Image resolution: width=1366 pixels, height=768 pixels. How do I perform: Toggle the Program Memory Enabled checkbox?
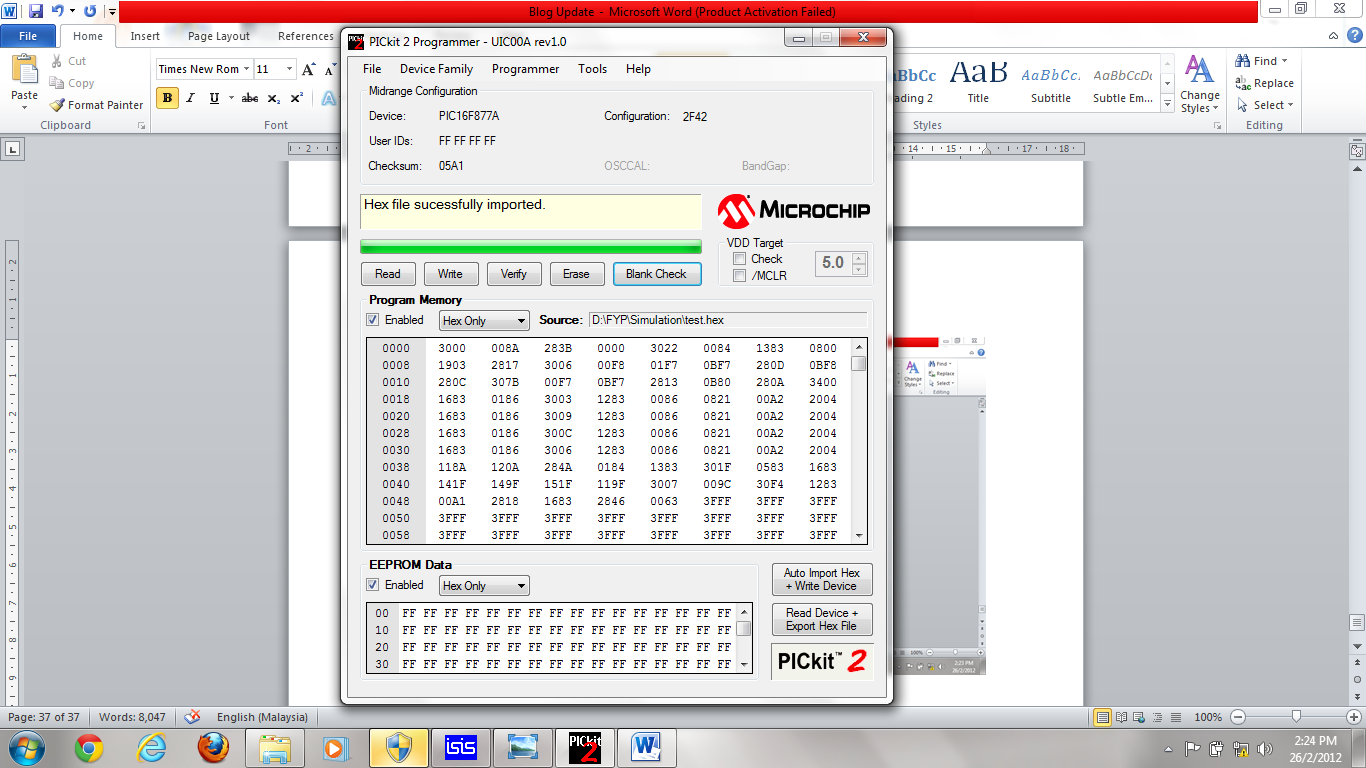click(373, 320)
